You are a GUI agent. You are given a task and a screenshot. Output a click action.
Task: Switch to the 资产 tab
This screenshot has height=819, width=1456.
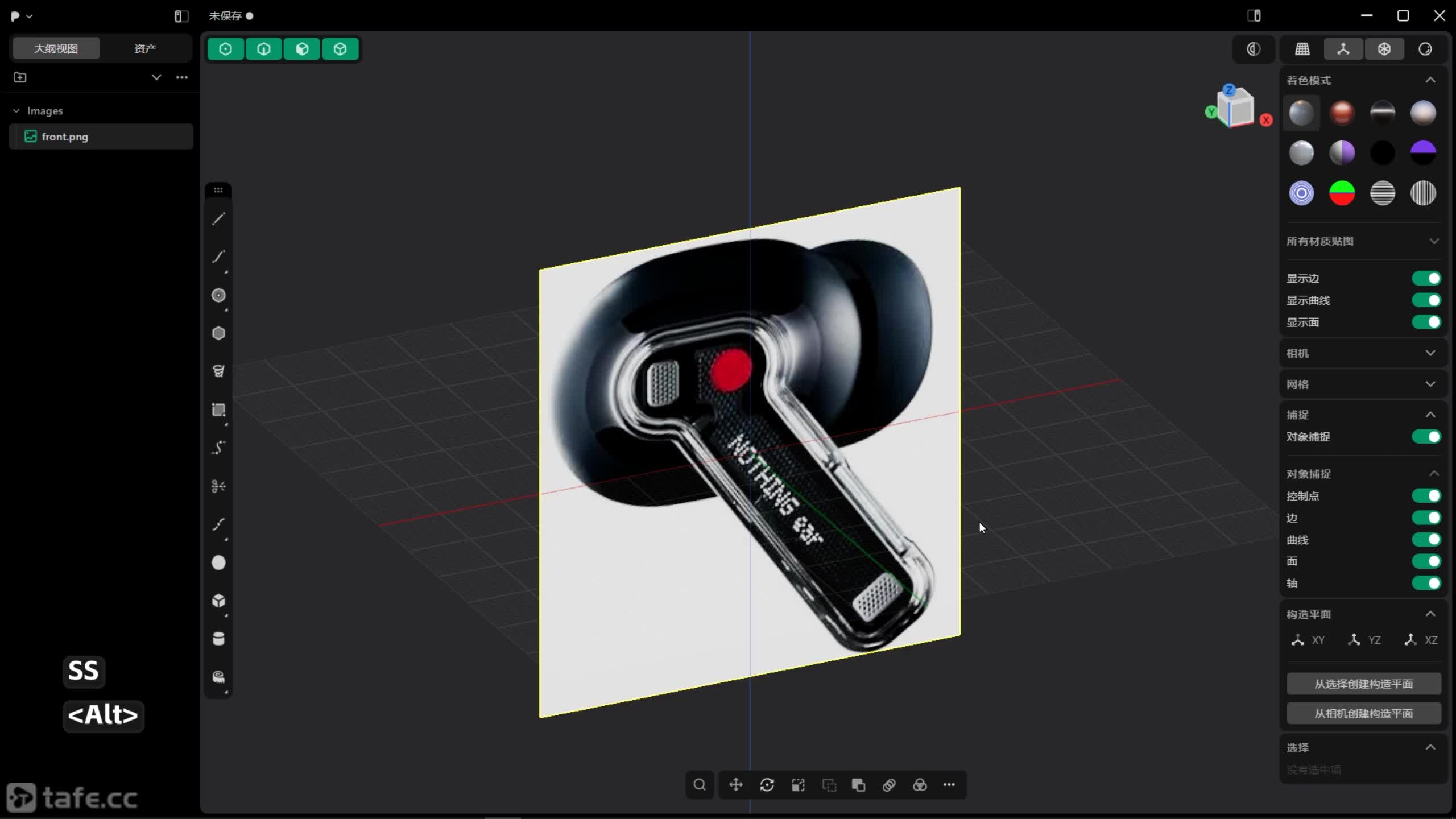coord(145,48)
